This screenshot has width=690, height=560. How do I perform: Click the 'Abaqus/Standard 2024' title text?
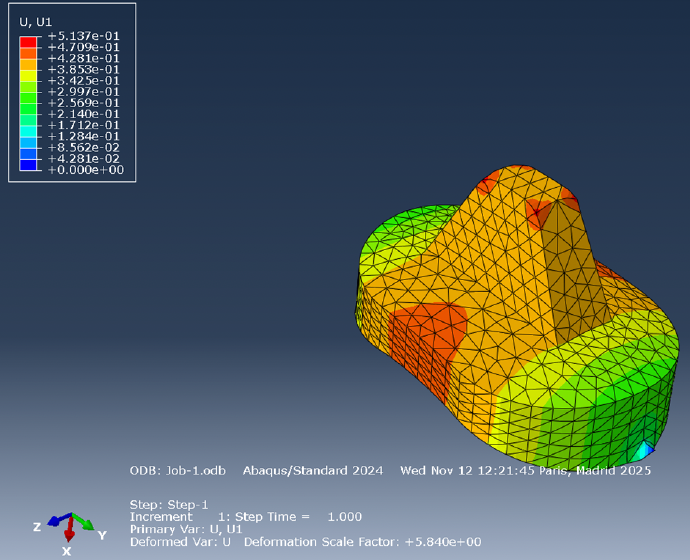tap(313, 471)
